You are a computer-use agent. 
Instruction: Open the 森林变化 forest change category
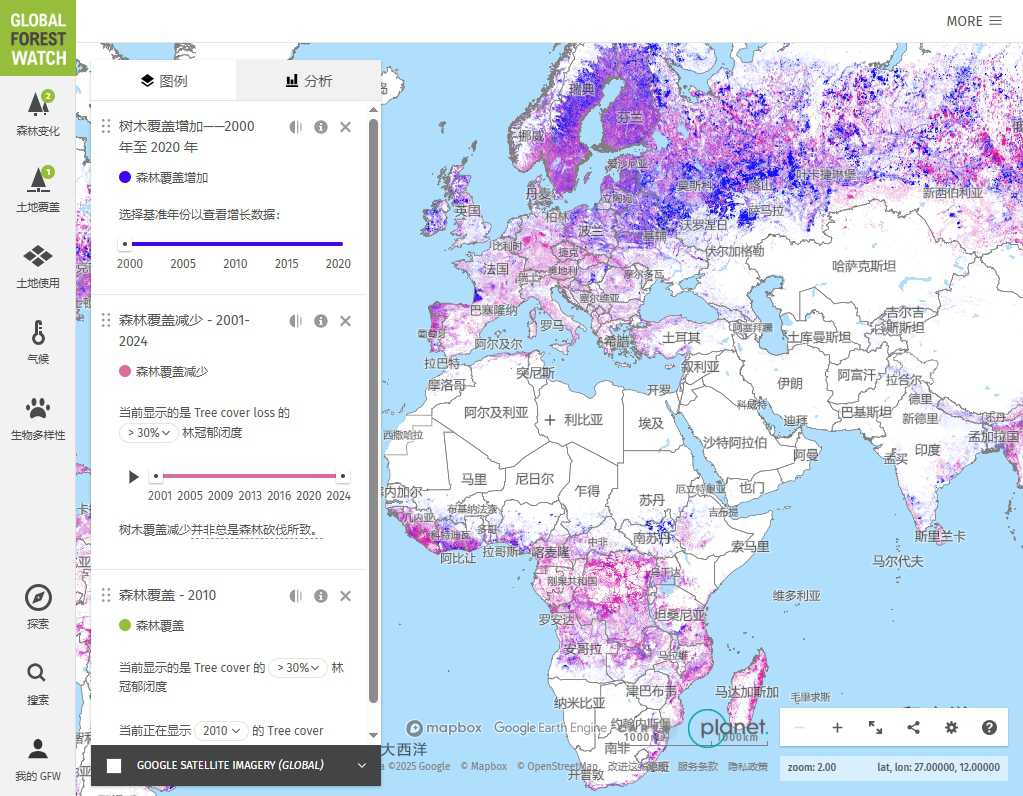coord(38,113)
